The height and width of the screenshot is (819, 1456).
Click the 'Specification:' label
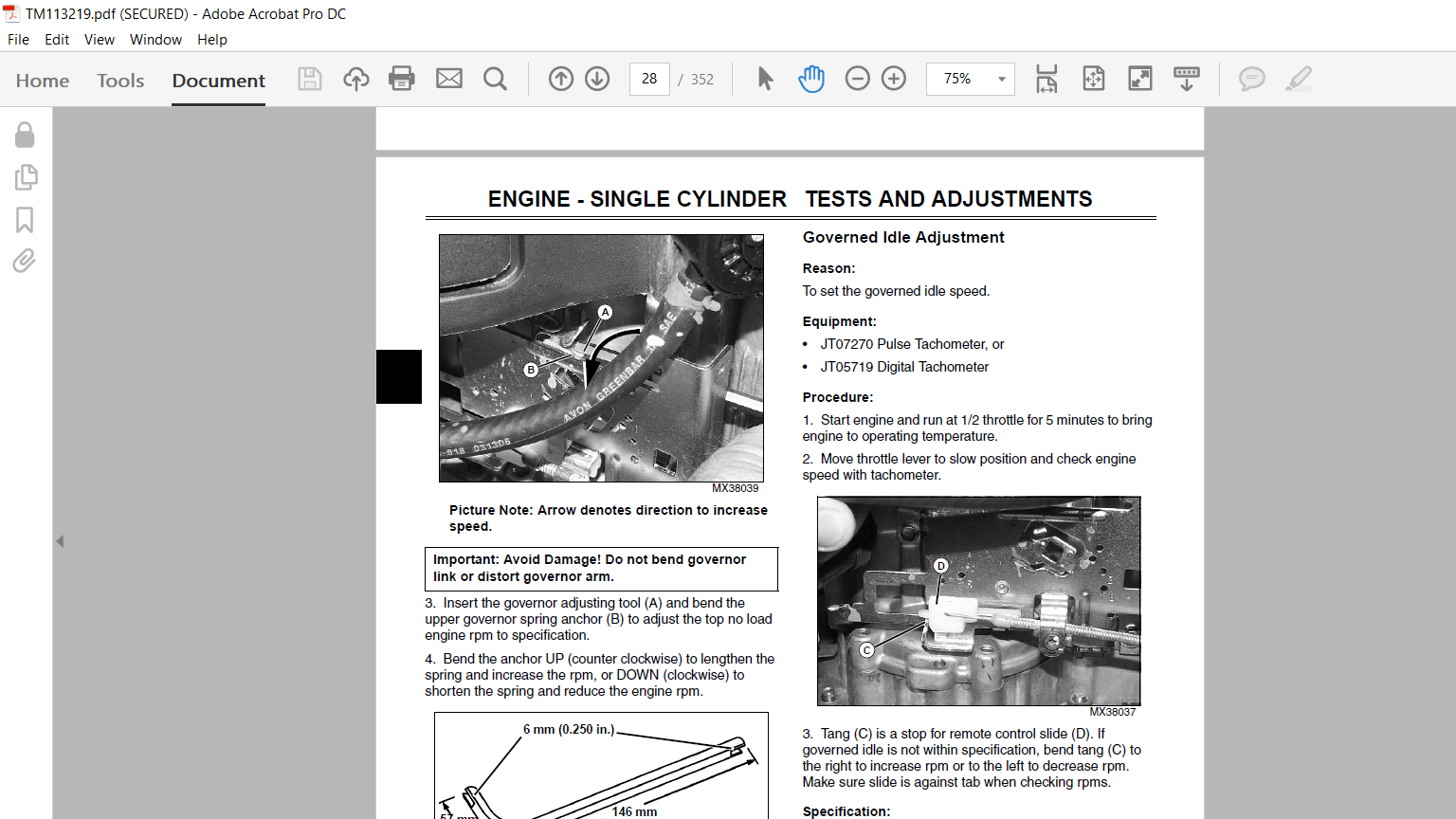tap(846, 811)
